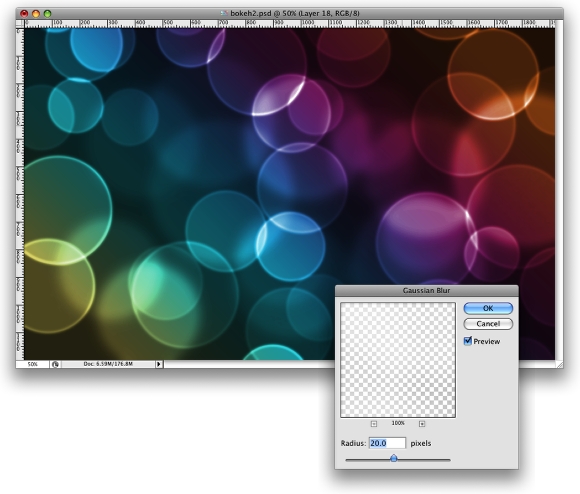Uncheck the Preview checkbox
Screen dimensions: 580x494
click(x=468, y=341)
